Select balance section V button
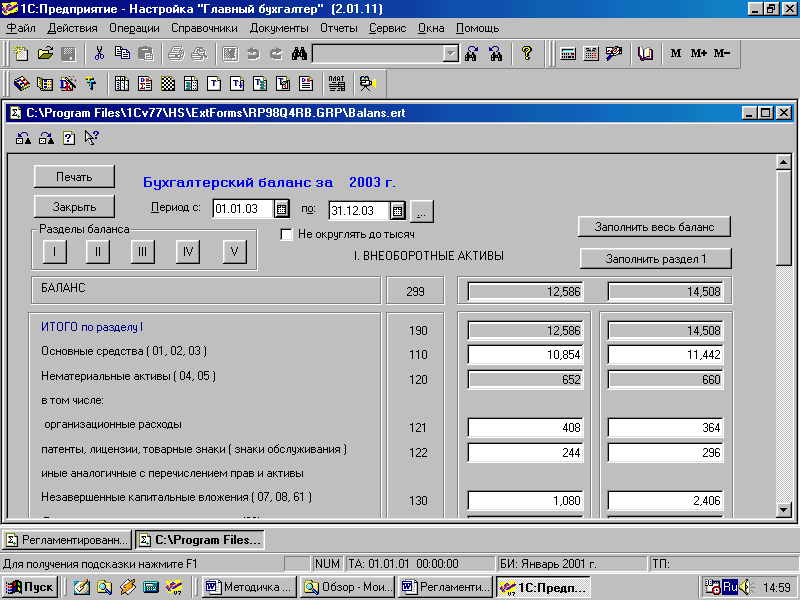 tap(235, 252)
